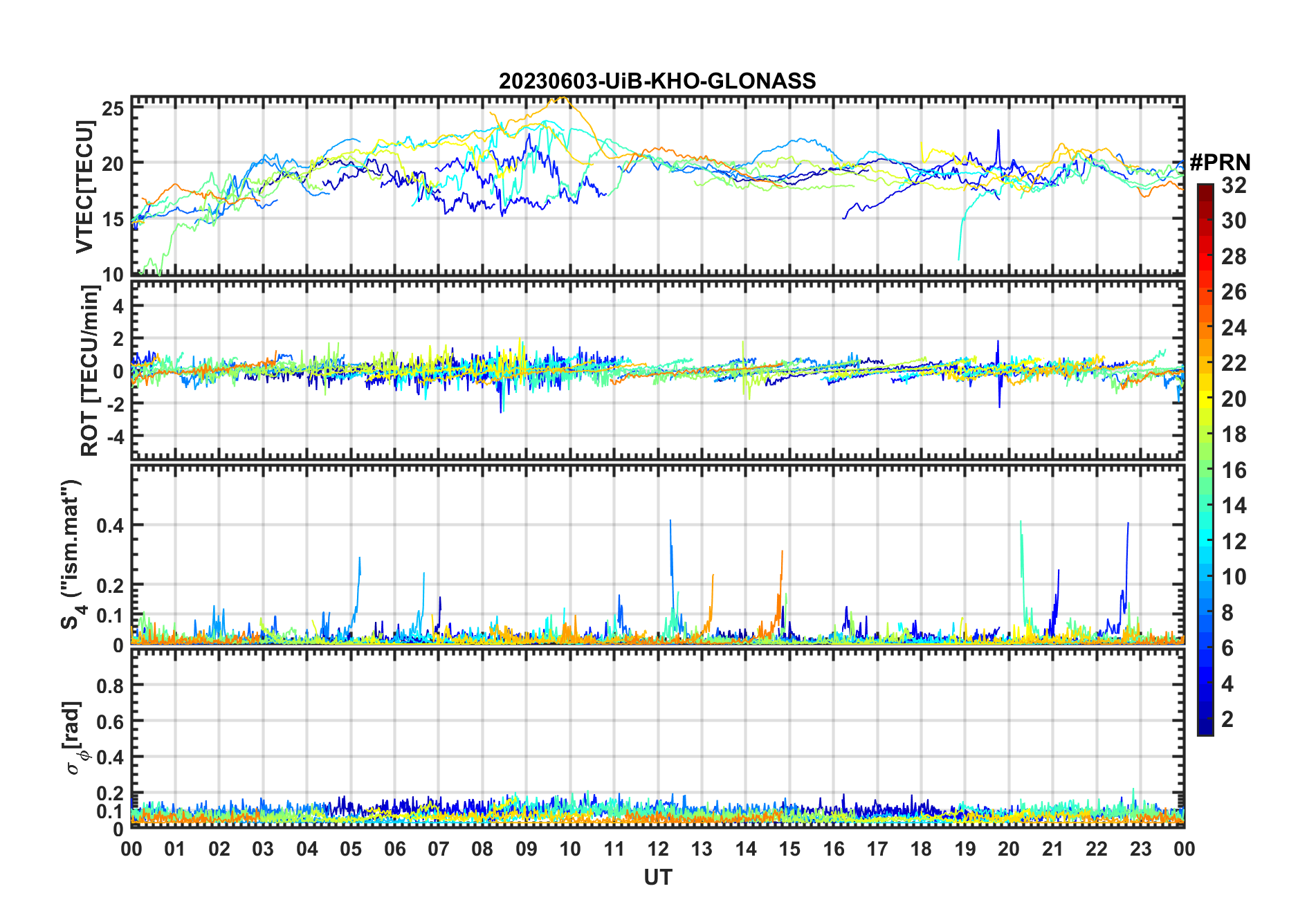Click the x-axis tick label 18

click(x=921, y=849)
